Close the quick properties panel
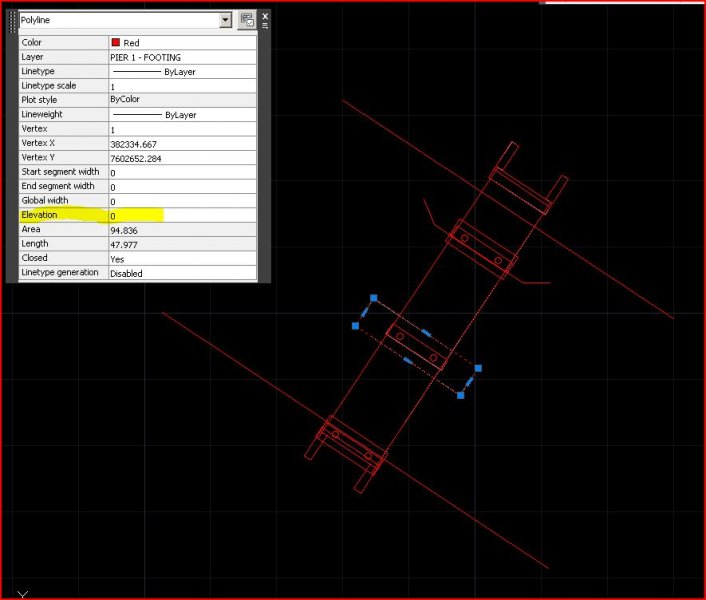This screenshot has height=600, width=706. [x=265, y=16]
